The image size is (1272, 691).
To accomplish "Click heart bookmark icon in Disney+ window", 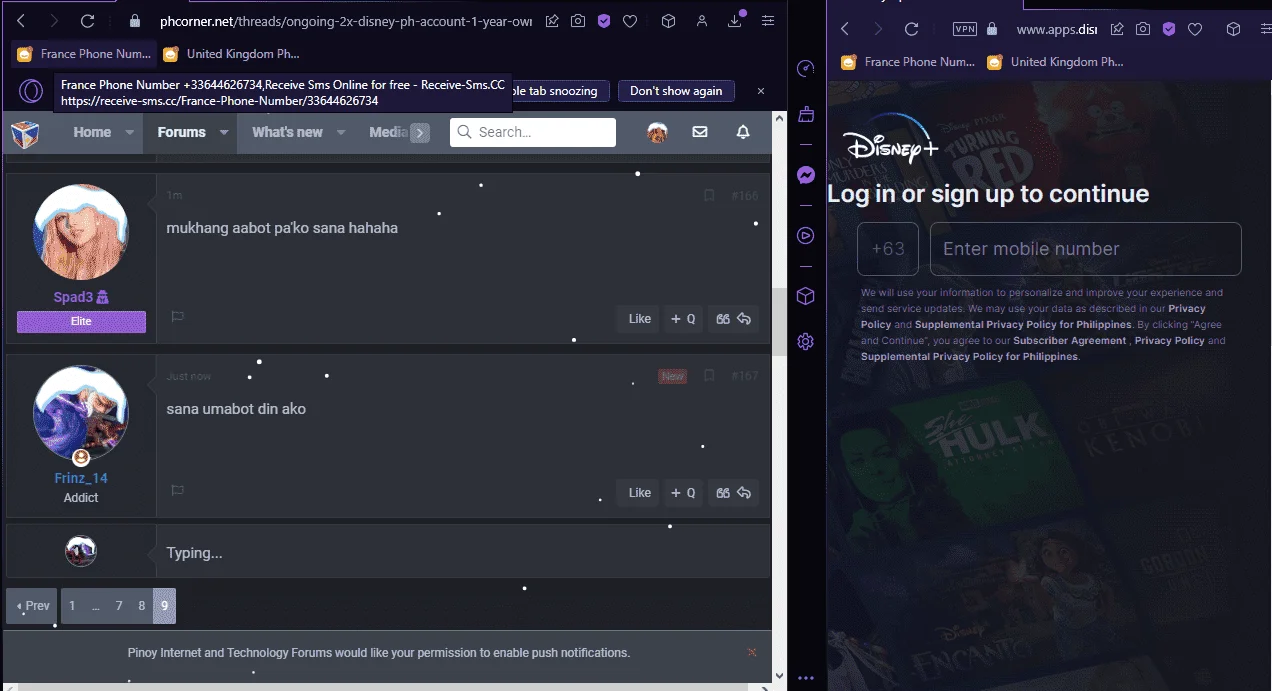I will click(x=1195, y=29).
